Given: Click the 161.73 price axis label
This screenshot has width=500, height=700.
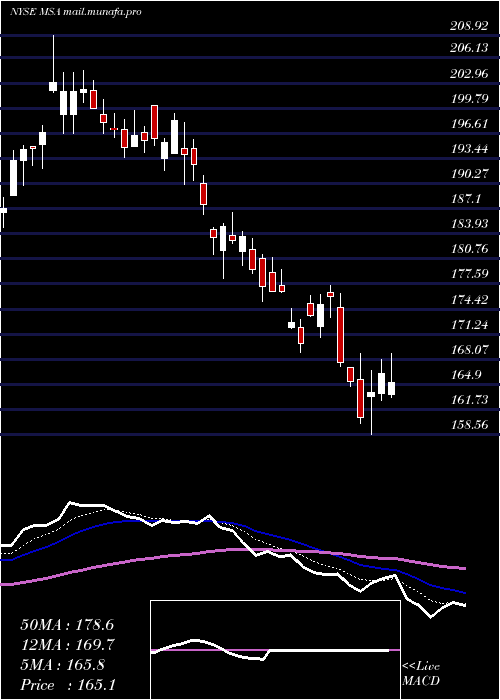Looking at the screenshot, I should coord(469,400).
